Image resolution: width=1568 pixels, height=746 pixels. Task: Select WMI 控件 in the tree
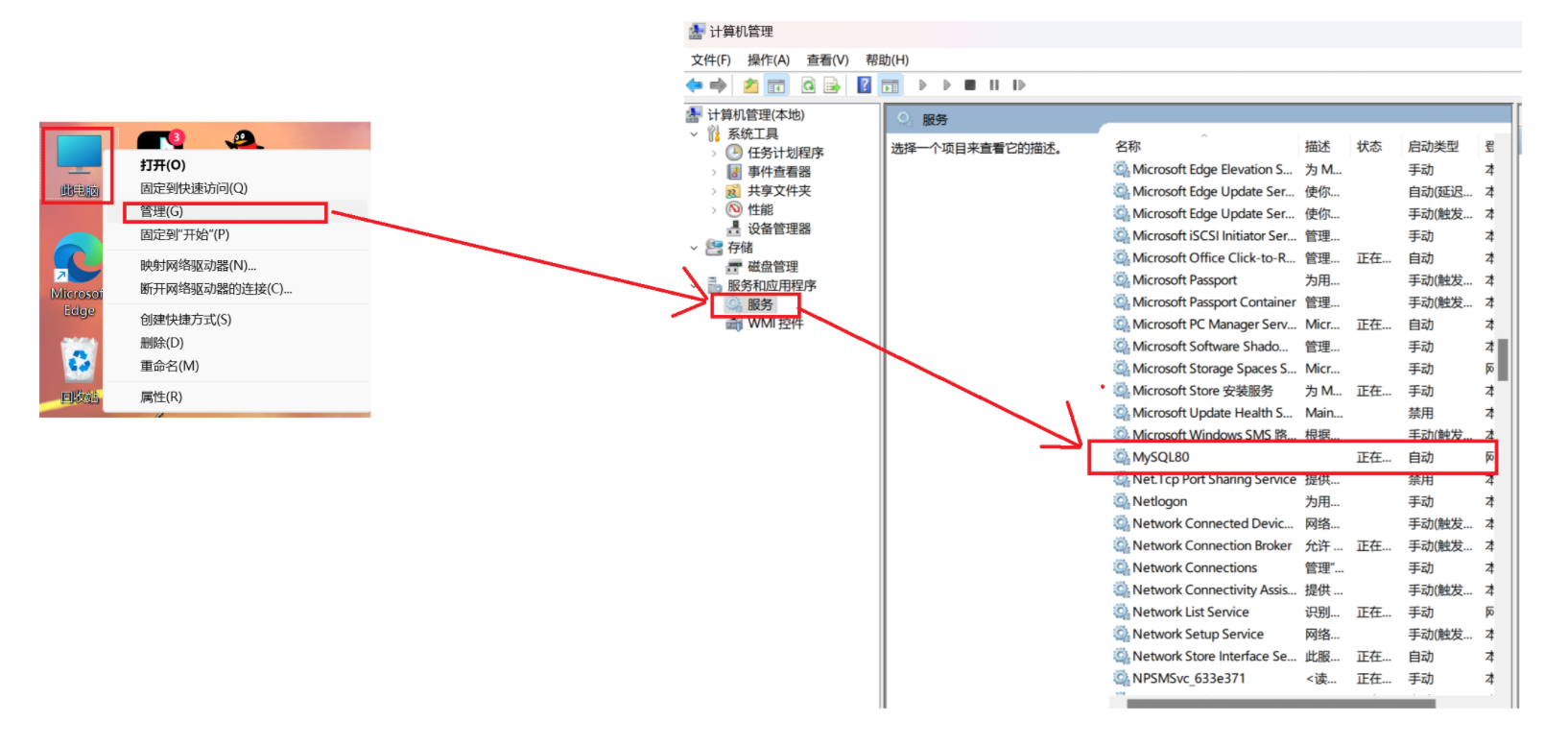pyautogui.click(x=775, y=324)
